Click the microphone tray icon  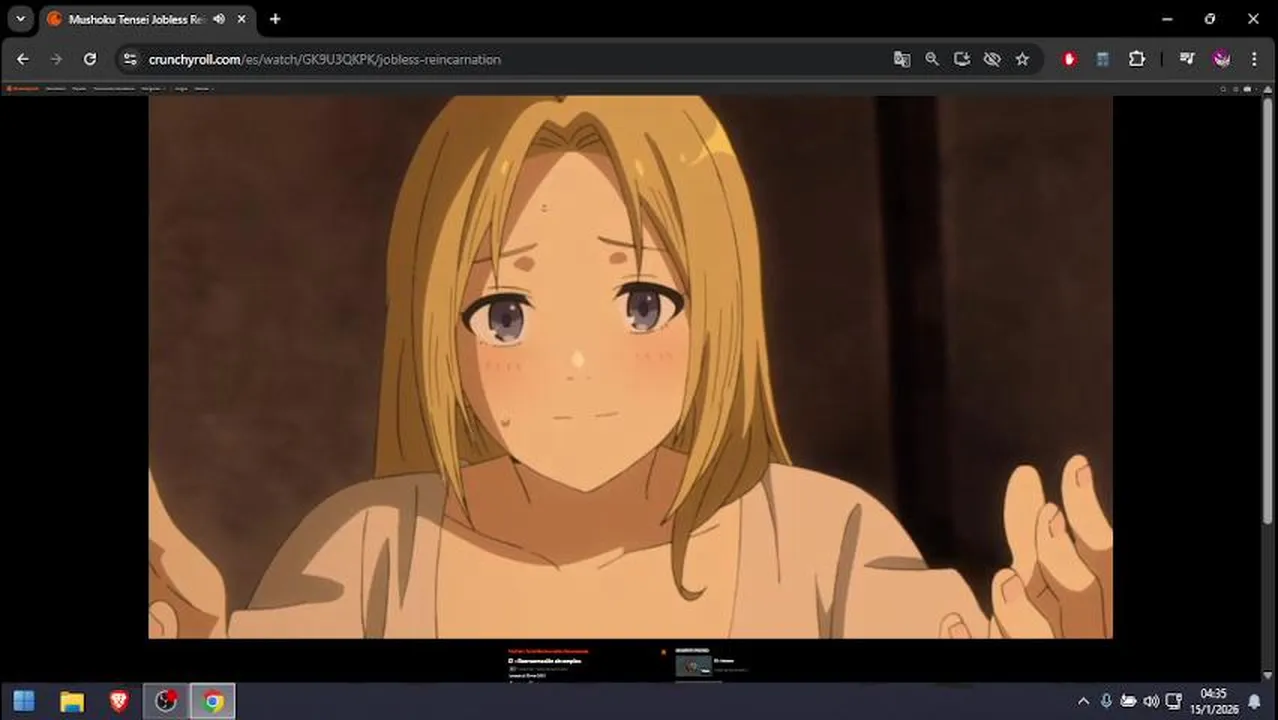(1106, 701)
